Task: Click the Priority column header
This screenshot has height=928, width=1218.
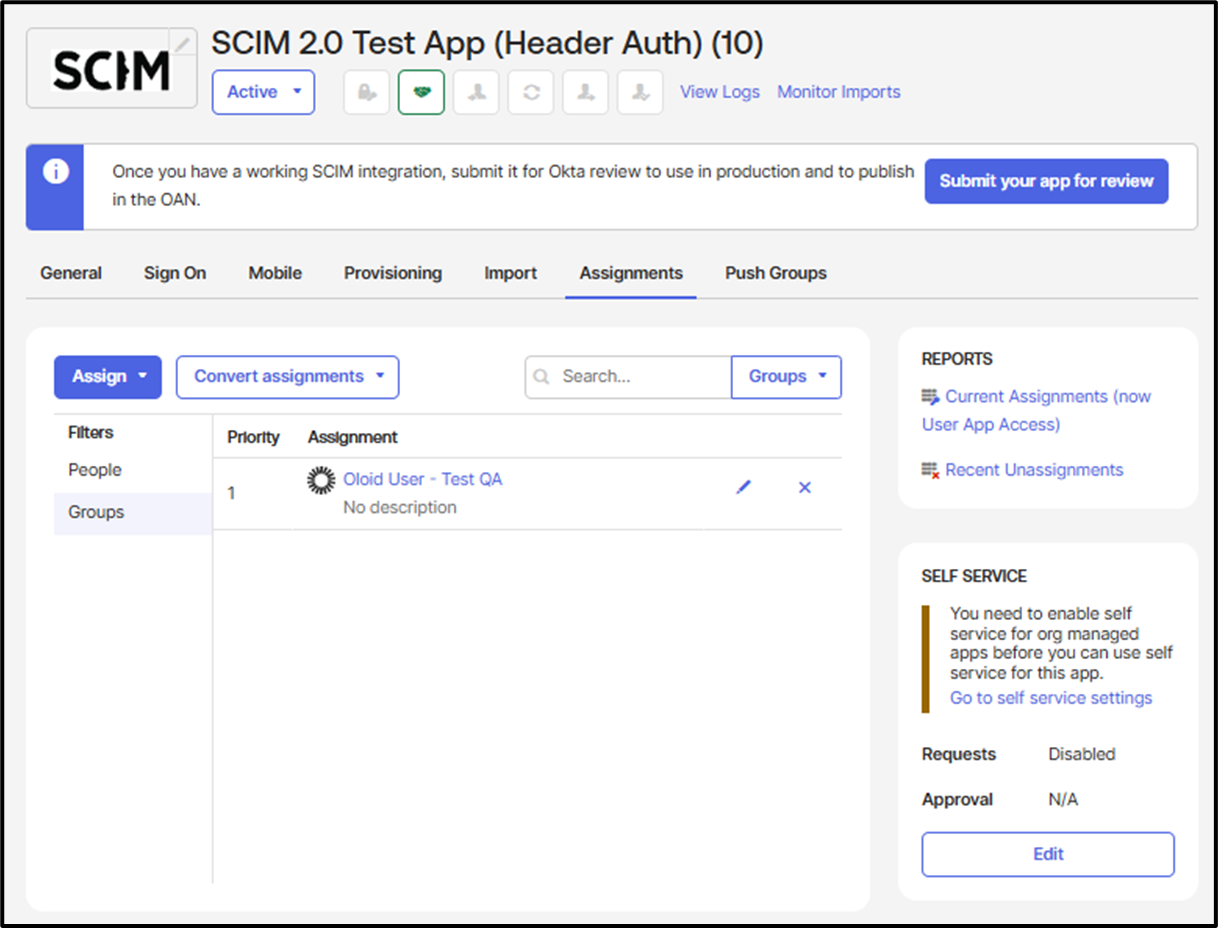Action: coord(253,437)
